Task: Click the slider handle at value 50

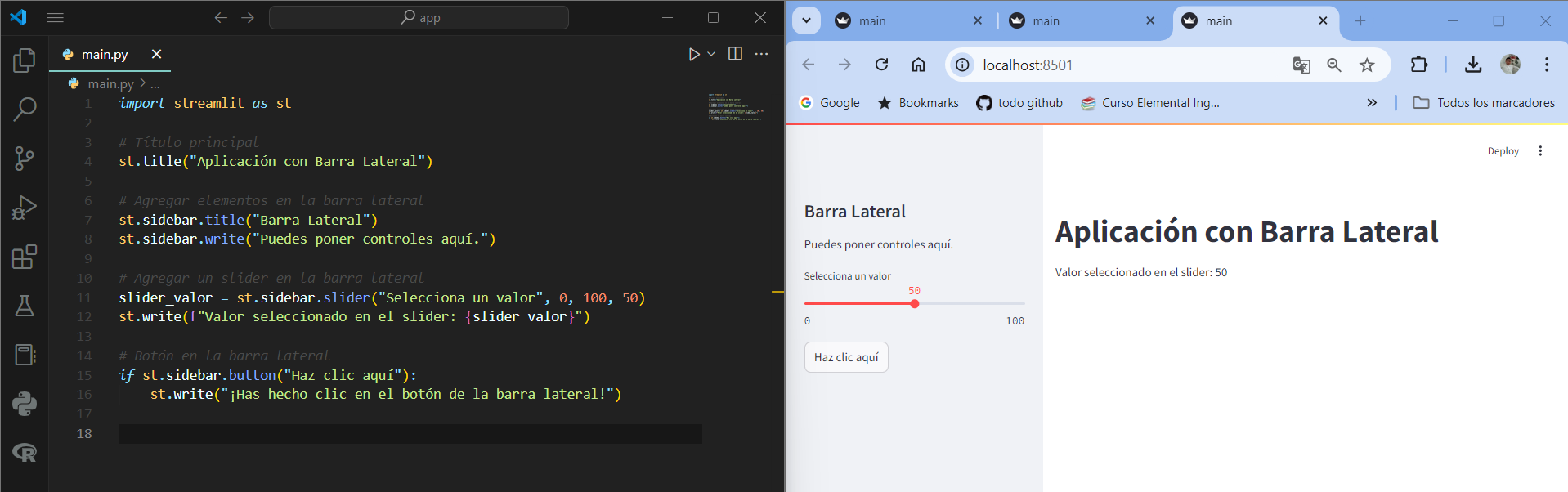Action: (914, 304)
